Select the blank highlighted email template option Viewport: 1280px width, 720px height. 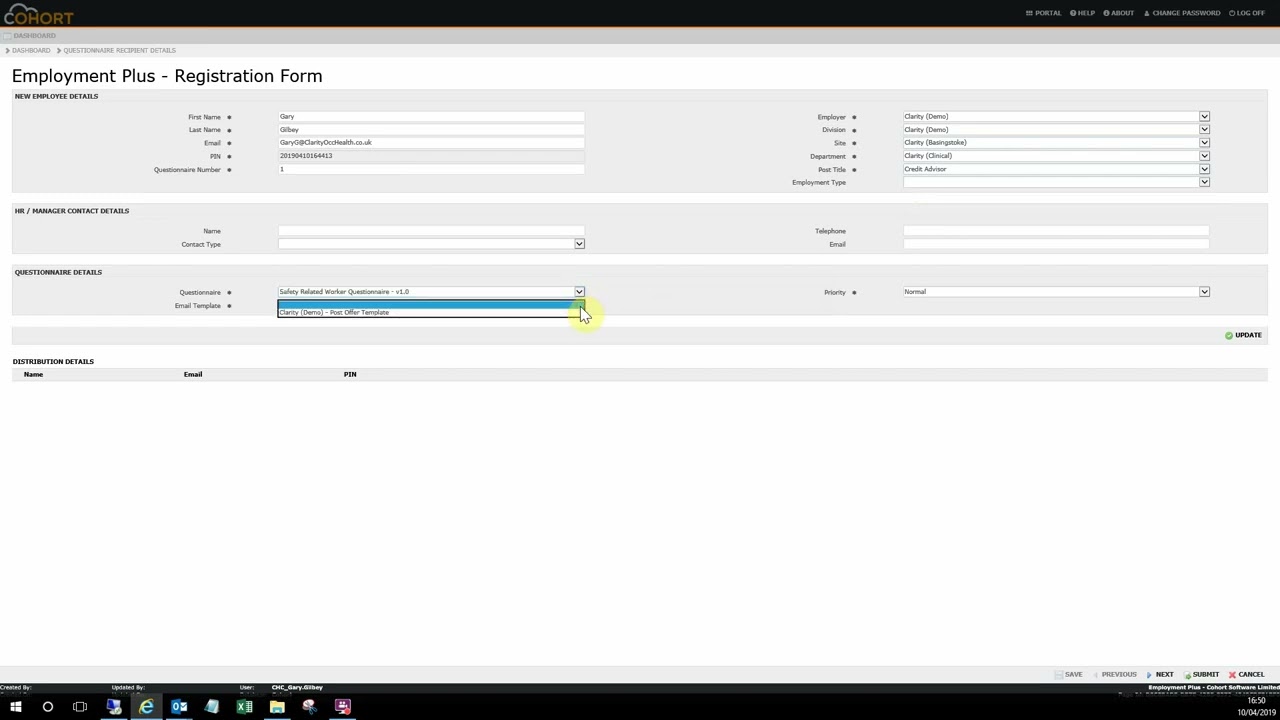[431, 305]
